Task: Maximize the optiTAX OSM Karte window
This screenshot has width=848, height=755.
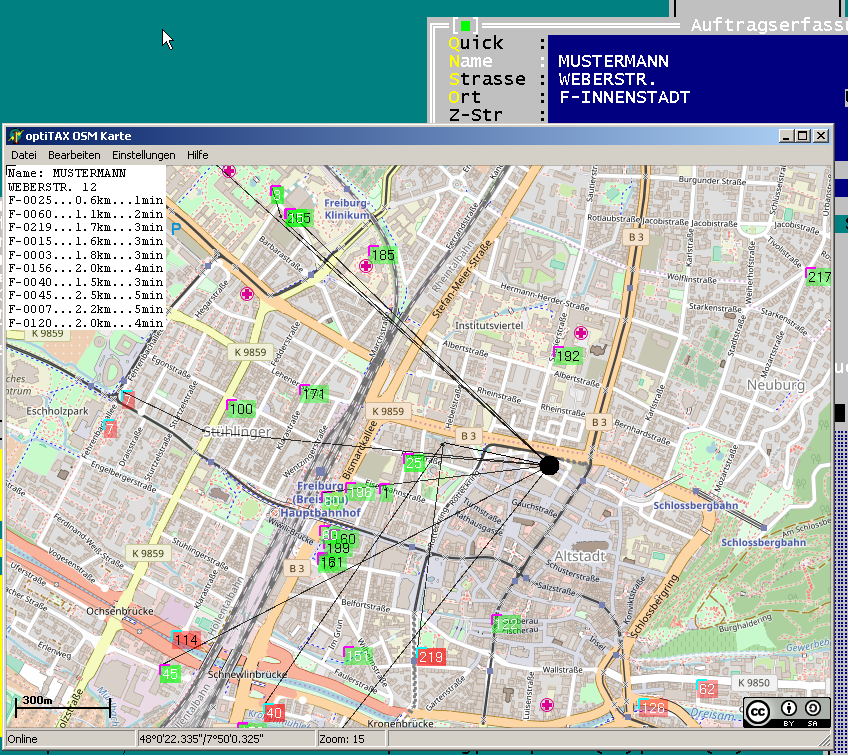Action: coord(803,136)
